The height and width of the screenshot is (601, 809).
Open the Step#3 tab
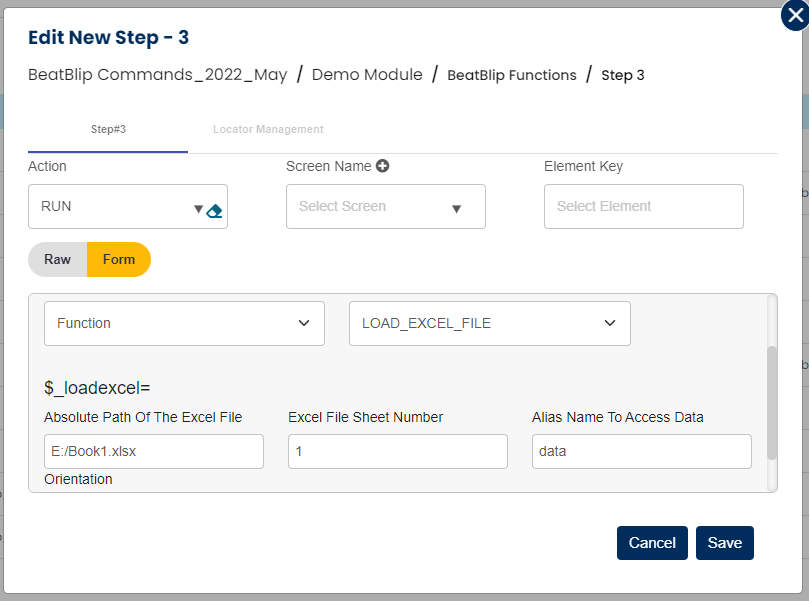[x=108, y=129]
